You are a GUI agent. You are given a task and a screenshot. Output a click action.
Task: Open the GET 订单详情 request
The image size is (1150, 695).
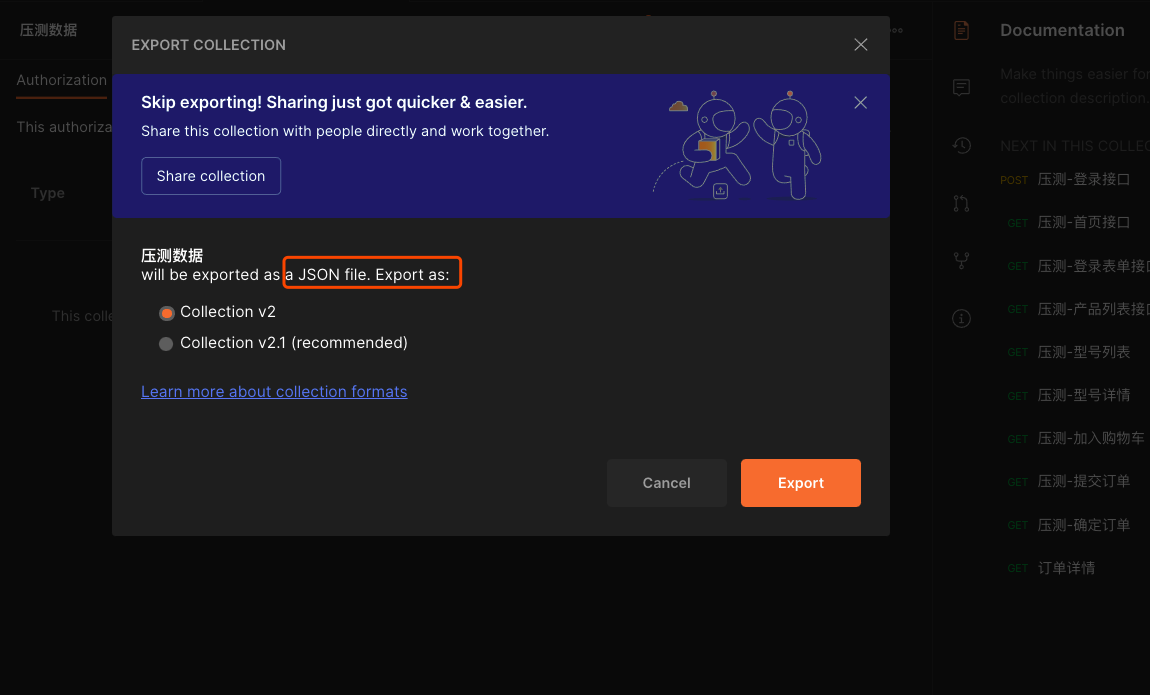(1051, 568)
